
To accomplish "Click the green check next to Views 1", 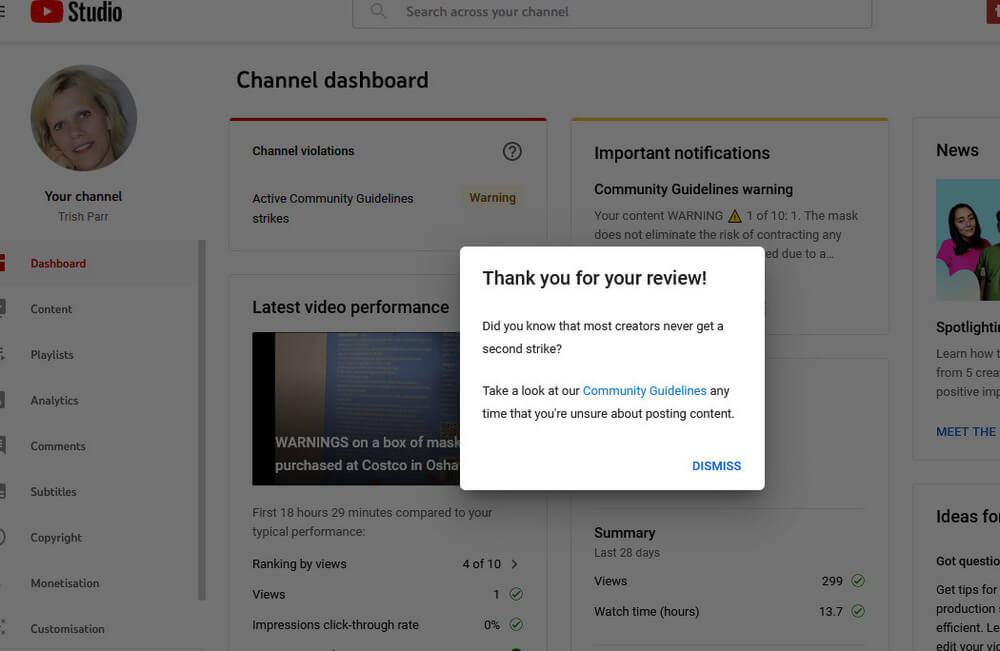I will tap(516, 594).
